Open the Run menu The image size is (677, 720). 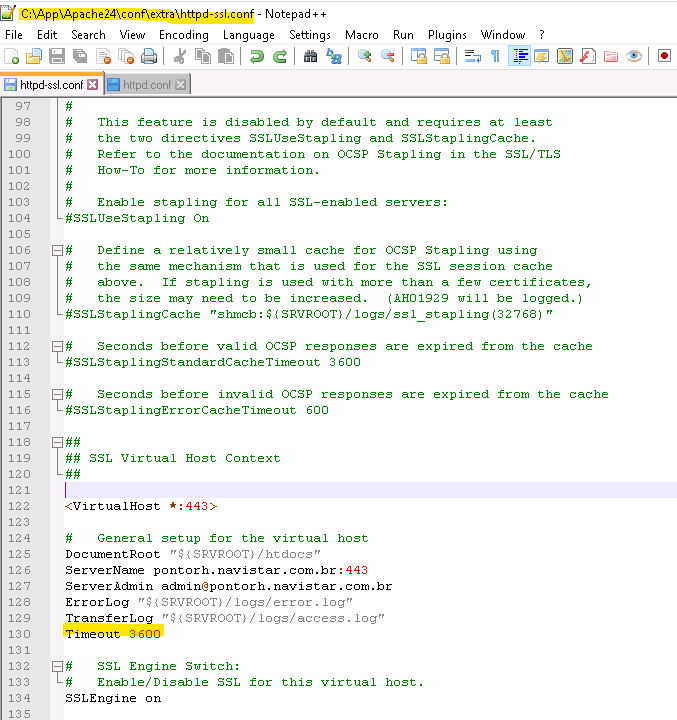(403, 35)
